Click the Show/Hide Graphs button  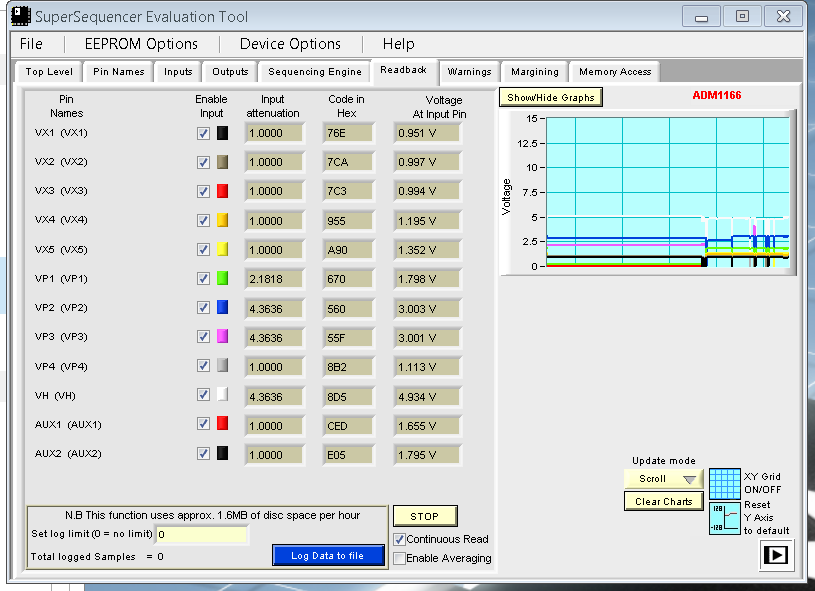(x=550, y=97)
